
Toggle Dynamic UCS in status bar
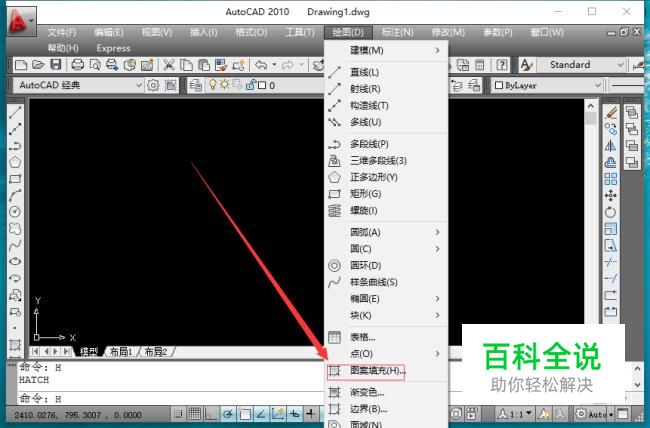[x=278, y=413]
